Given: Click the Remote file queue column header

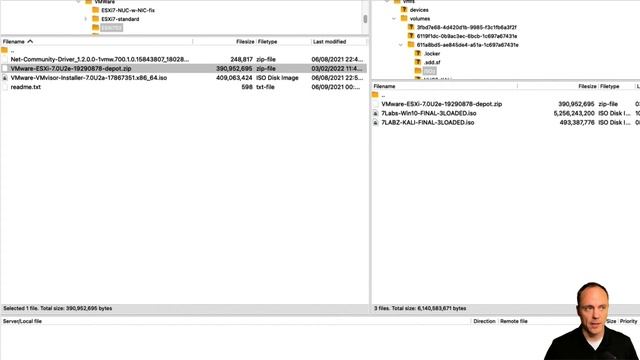Looking at the screenshot, I should 514,321.
